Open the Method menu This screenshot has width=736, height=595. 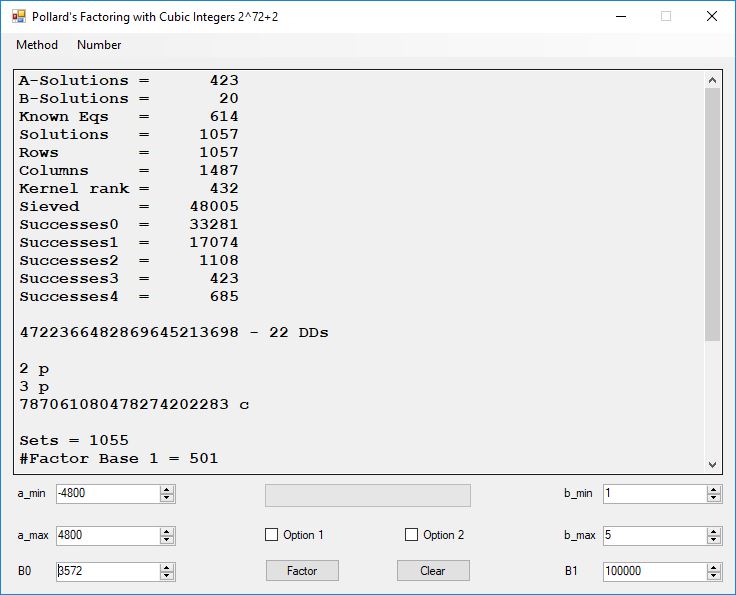tap(37, 45)
